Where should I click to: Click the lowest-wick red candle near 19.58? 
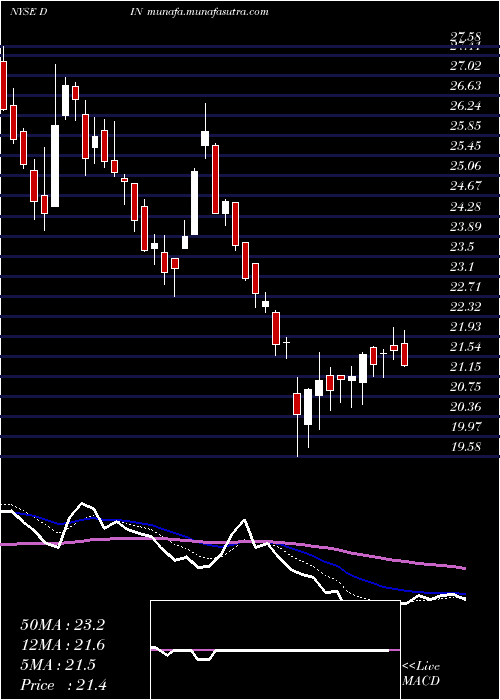tap(297, 404)
